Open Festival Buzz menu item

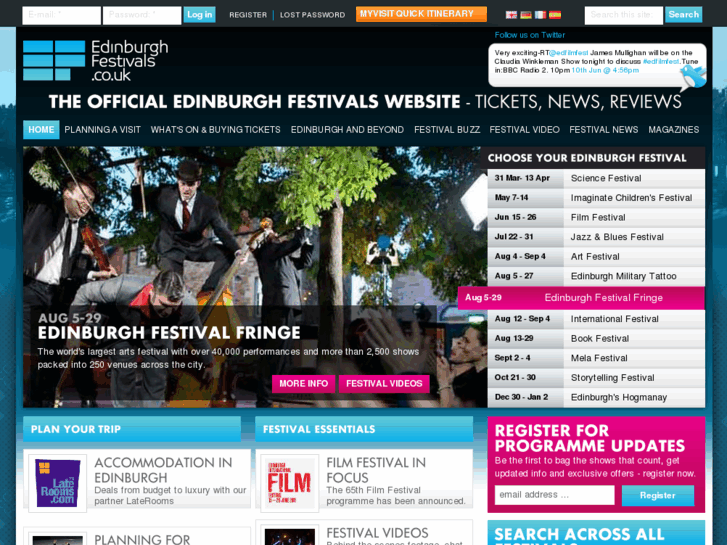click(x=447, y=130)
